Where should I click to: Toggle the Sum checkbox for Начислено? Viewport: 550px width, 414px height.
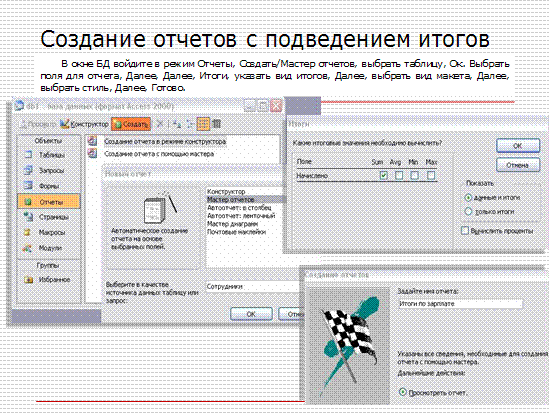[x=384, y=175]
